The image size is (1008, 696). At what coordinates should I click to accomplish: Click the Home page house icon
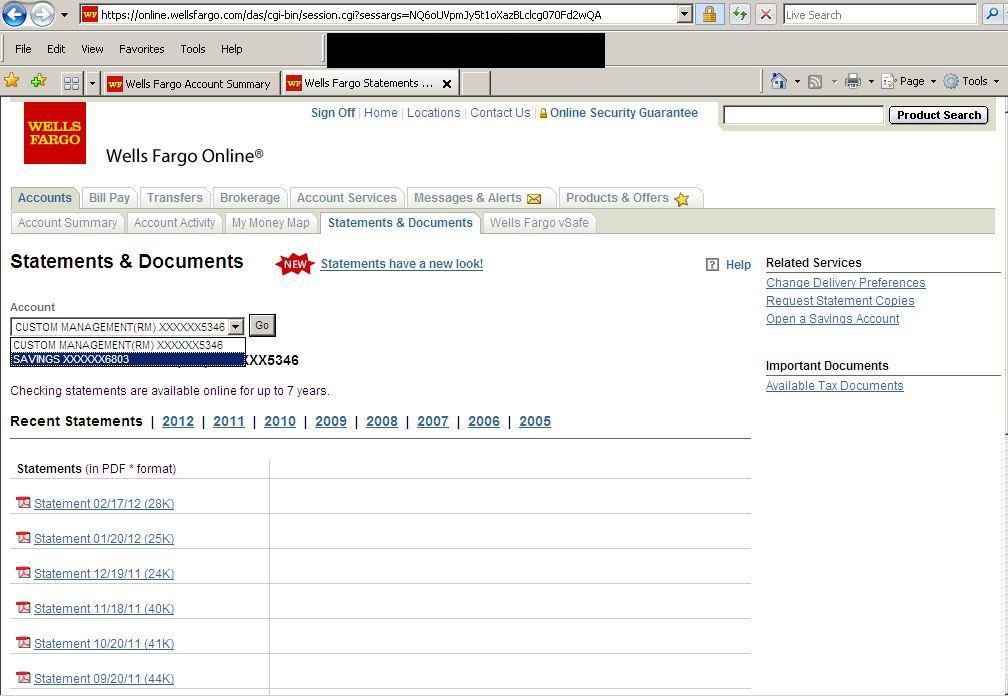778,81
